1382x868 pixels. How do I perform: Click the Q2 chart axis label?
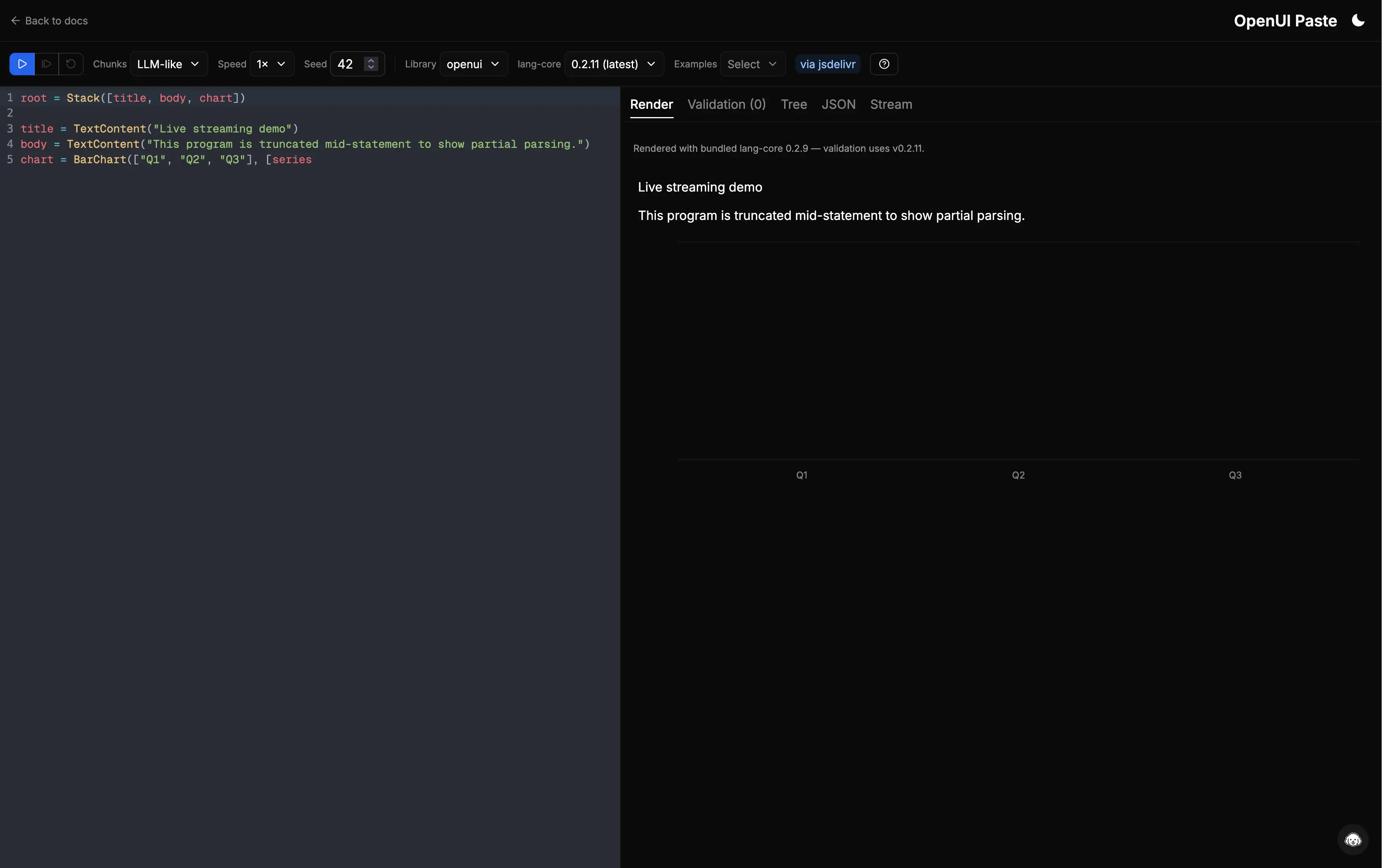pos(1018,475)
